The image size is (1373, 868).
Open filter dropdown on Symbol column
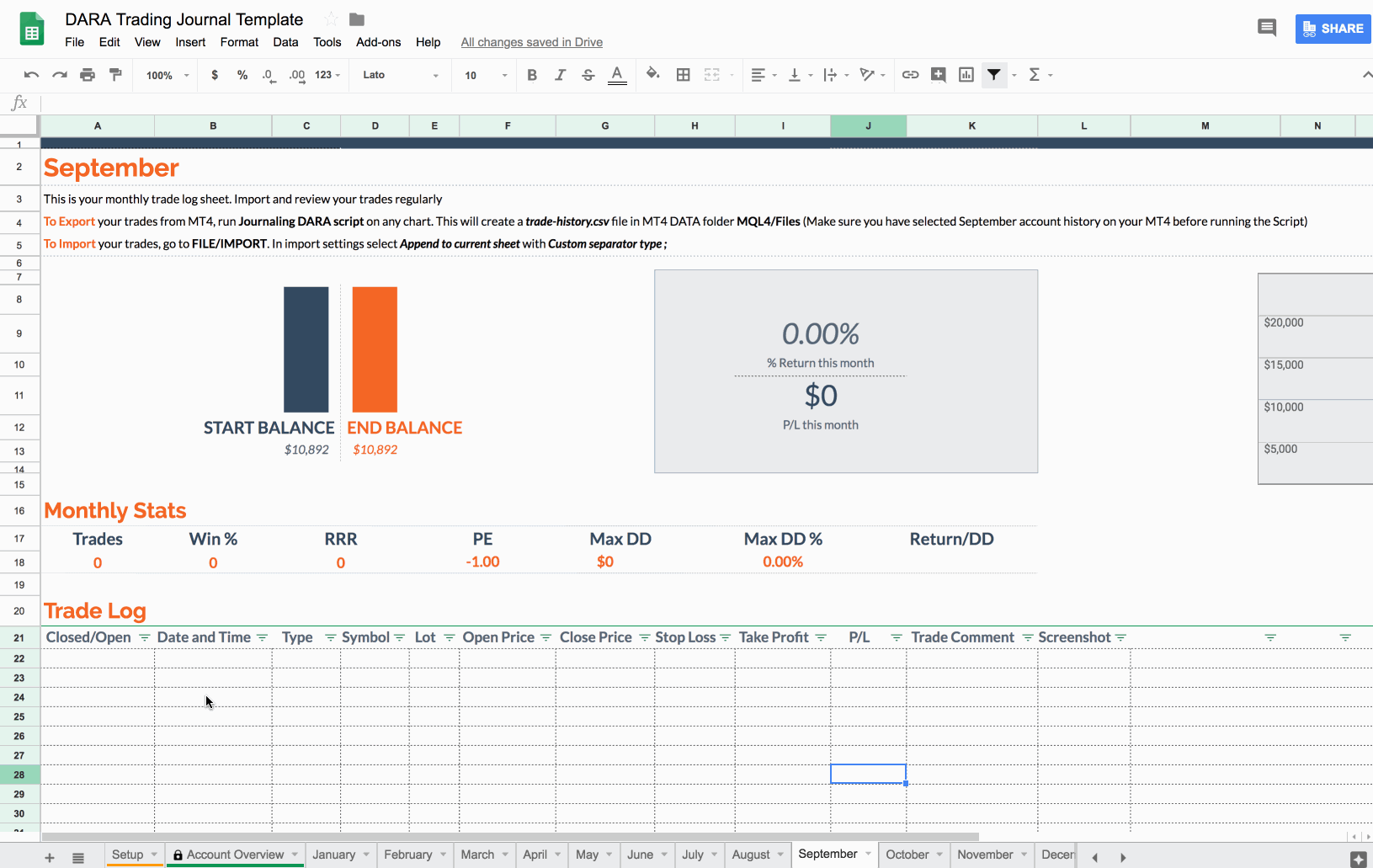[399, 637]
